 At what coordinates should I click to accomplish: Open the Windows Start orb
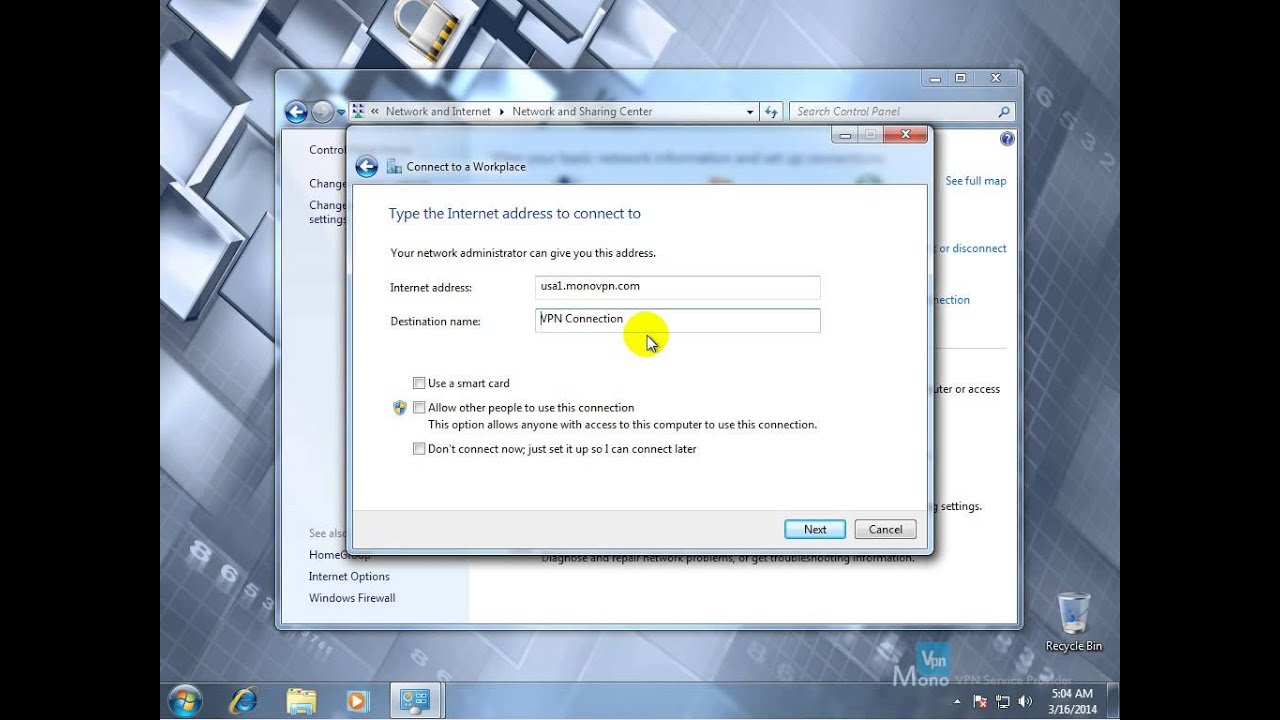pos(186,701)
